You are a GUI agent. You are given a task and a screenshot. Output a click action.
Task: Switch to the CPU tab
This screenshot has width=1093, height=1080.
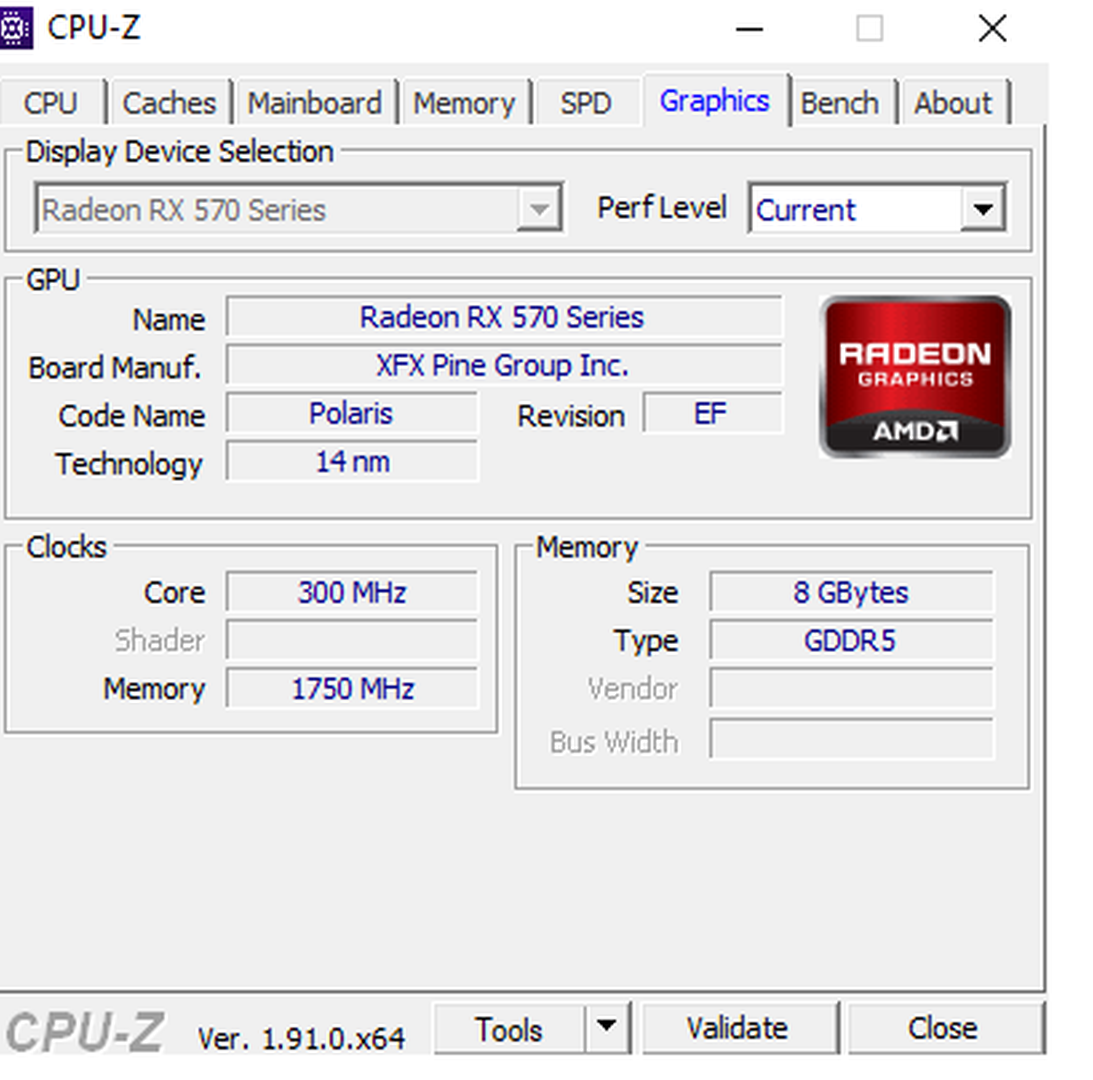click(x=50, y=103)
